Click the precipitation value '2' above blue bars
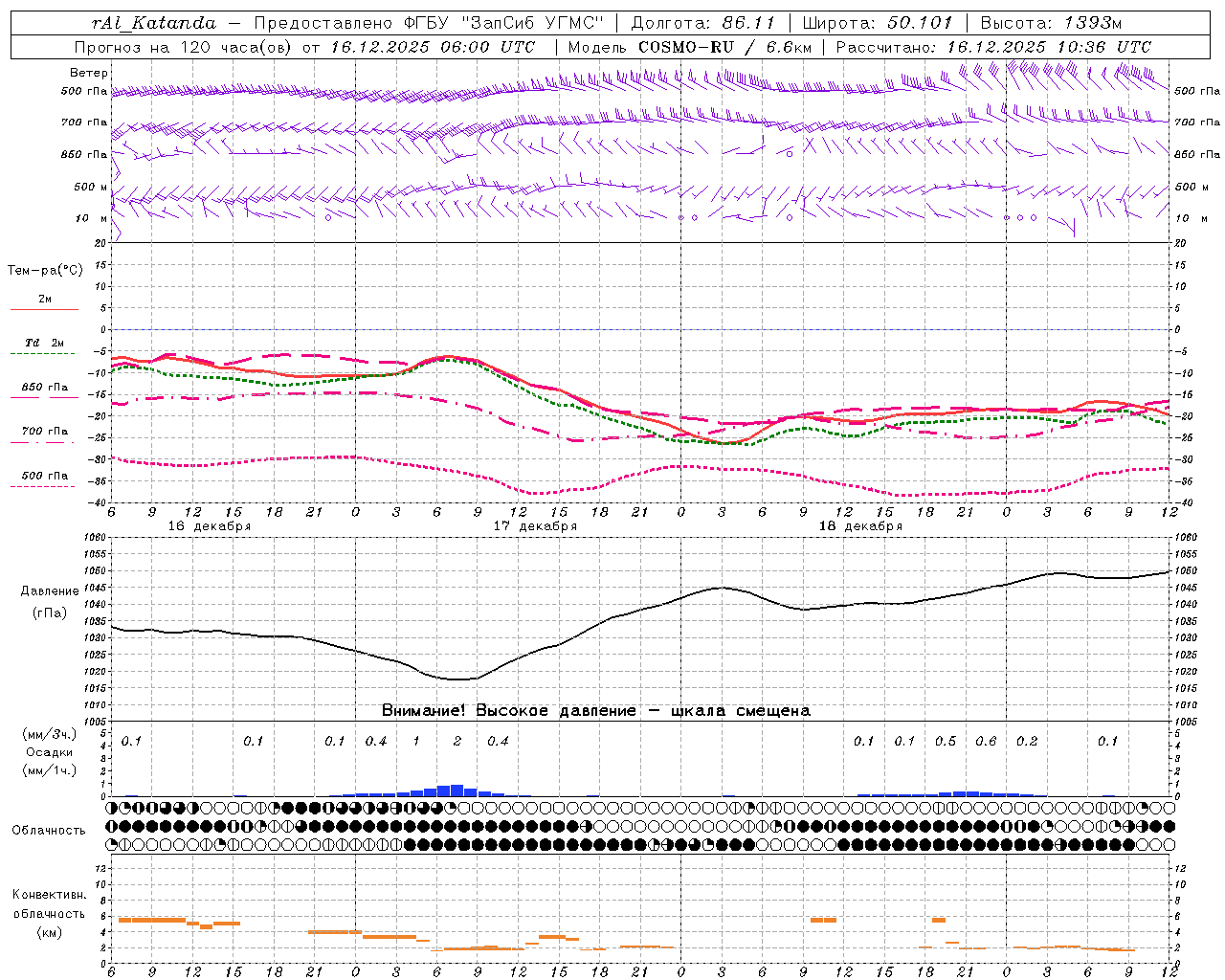Image resolution: width=1225 pixels, height=980 pixels. (457, 741)
